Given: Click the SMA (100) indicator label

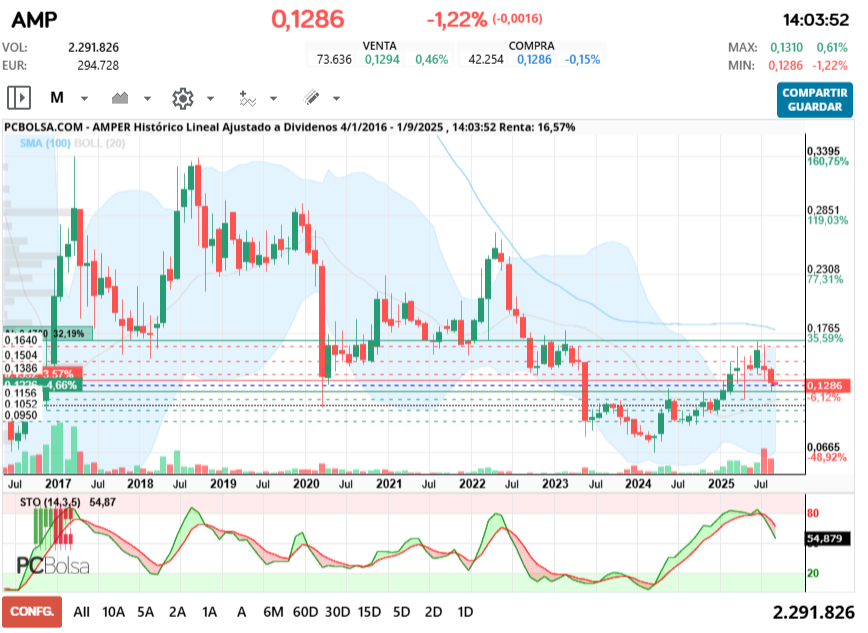Looking at the screenshot, I should tap(45, 143).
